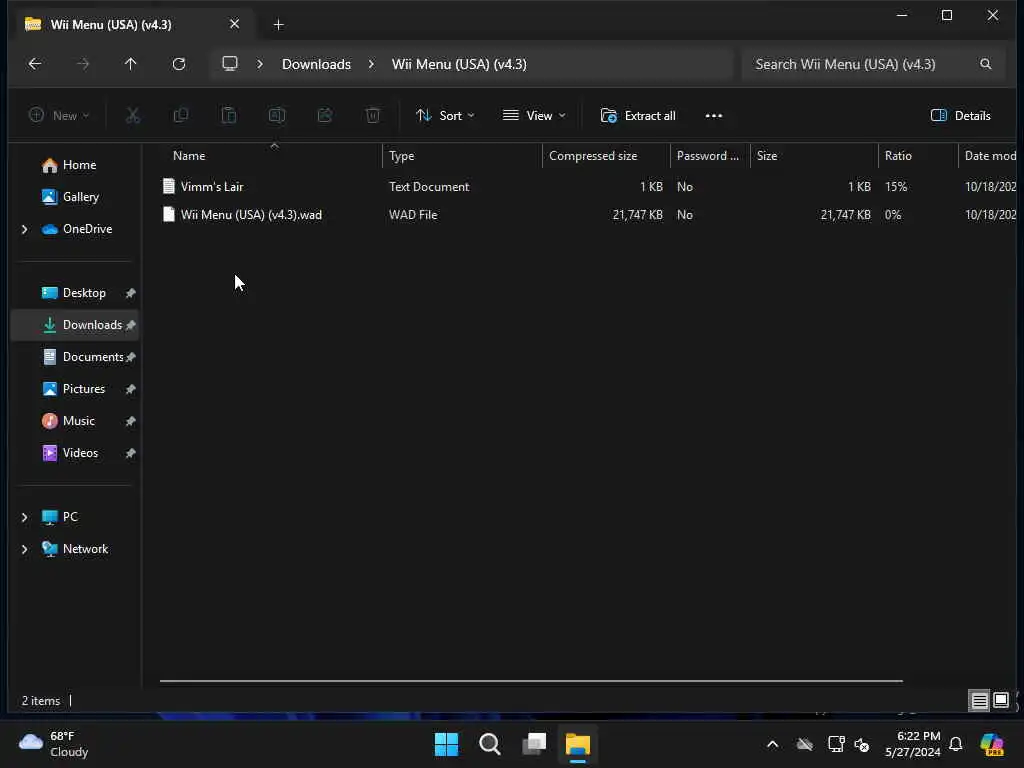Open the See more ellipsis menu
The width and height of the screenshot is (1024, 768).
click(714, 116)
